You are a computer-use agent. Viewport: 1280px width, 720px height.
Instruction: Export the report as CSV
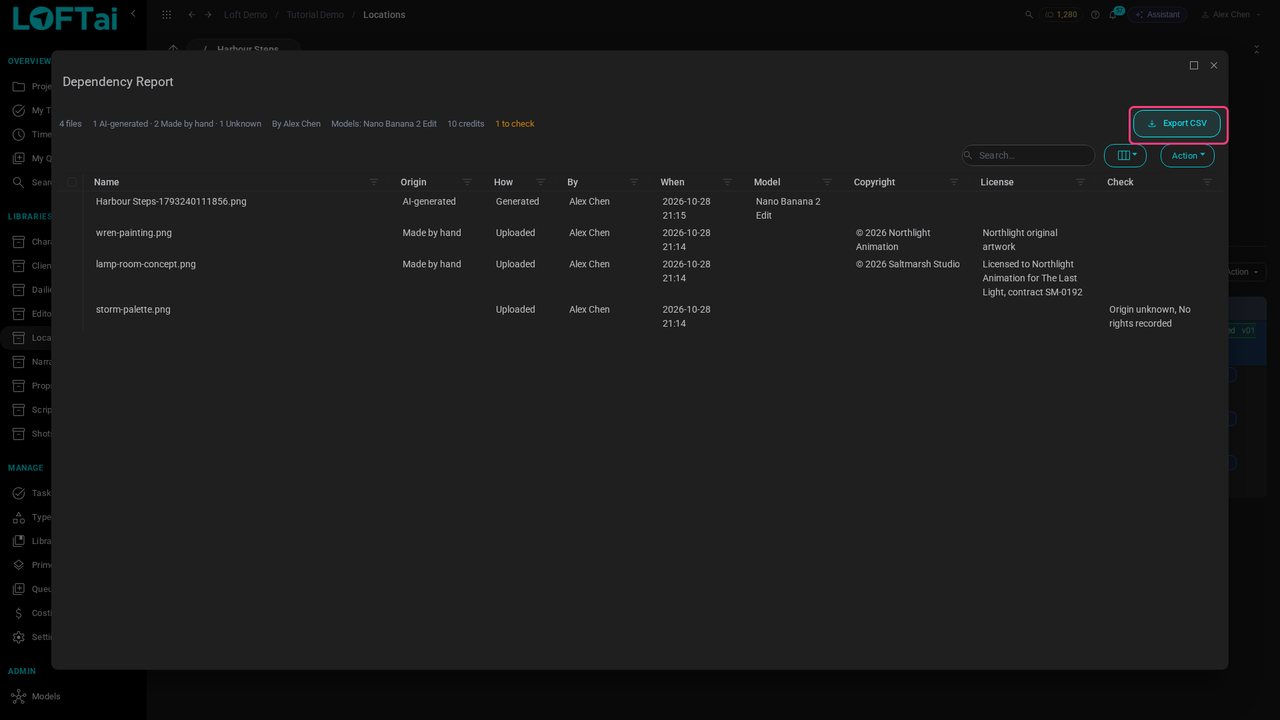tap(1177, 123)
